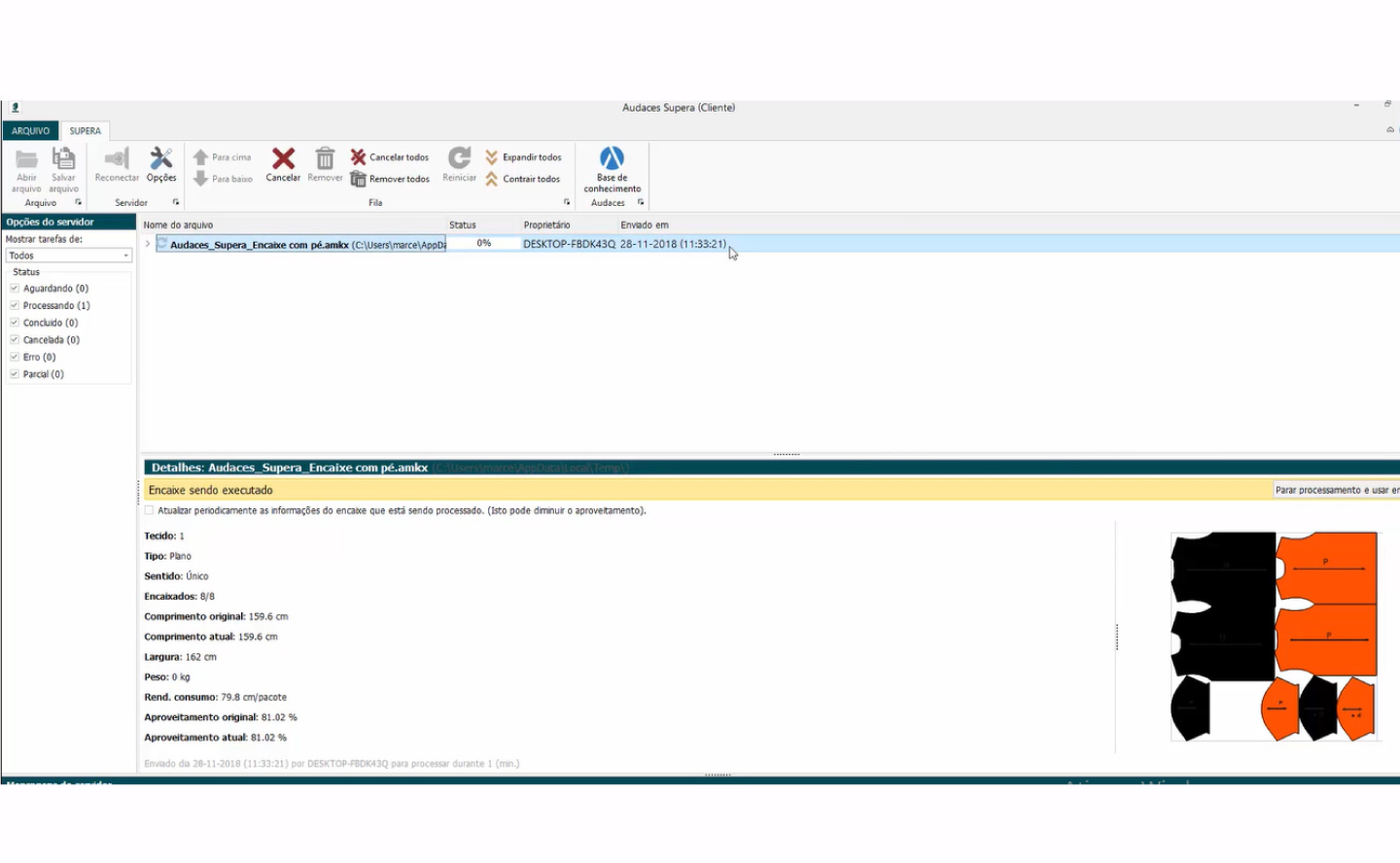The height and width of the screenshot is (863, 1400).
Task: Open Audaces group dialog launcher
Action: 641,202
